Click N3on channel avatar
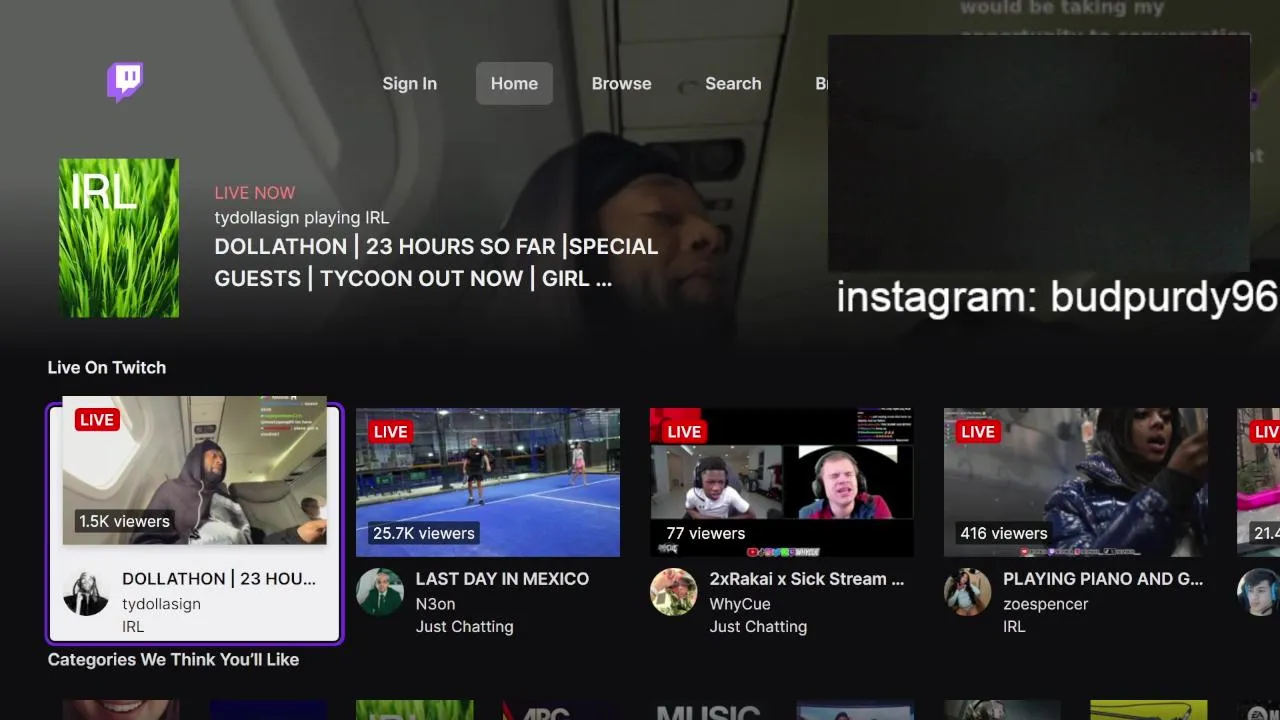Viewport: 1280px width, 720px height. 380,591
